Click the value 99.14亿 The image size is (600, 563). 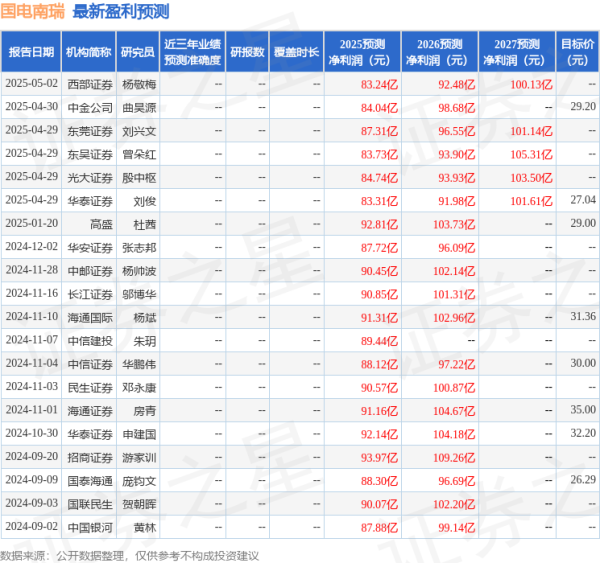click(457, 528)
